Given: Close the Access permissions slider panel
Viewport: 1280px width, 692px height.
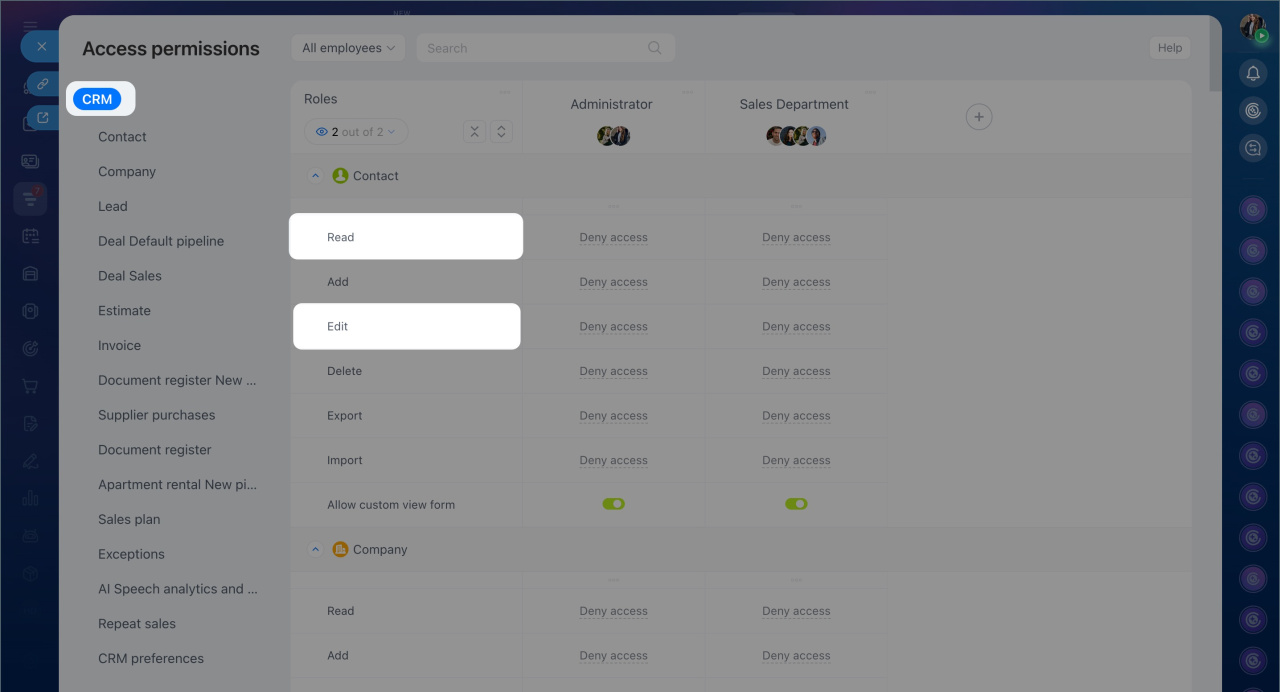Looking at the screenshot, I should tap(41, 46).
